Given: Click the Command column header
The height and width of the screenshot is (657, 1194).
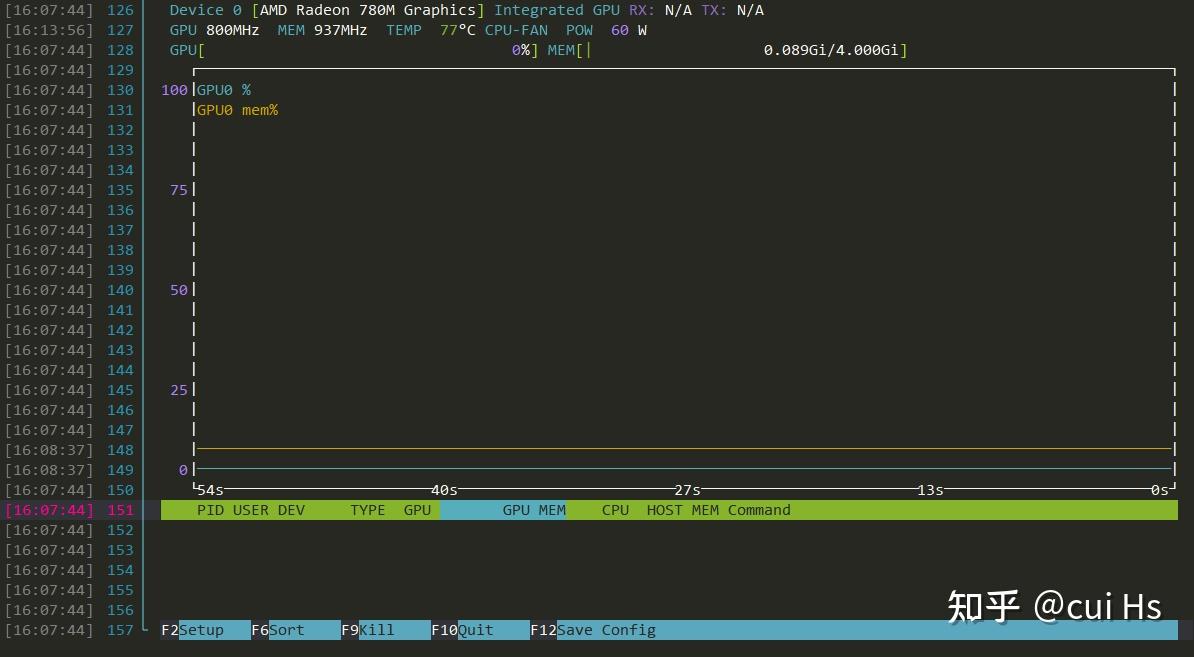Looking at the screenshot, I should [759, 510].
